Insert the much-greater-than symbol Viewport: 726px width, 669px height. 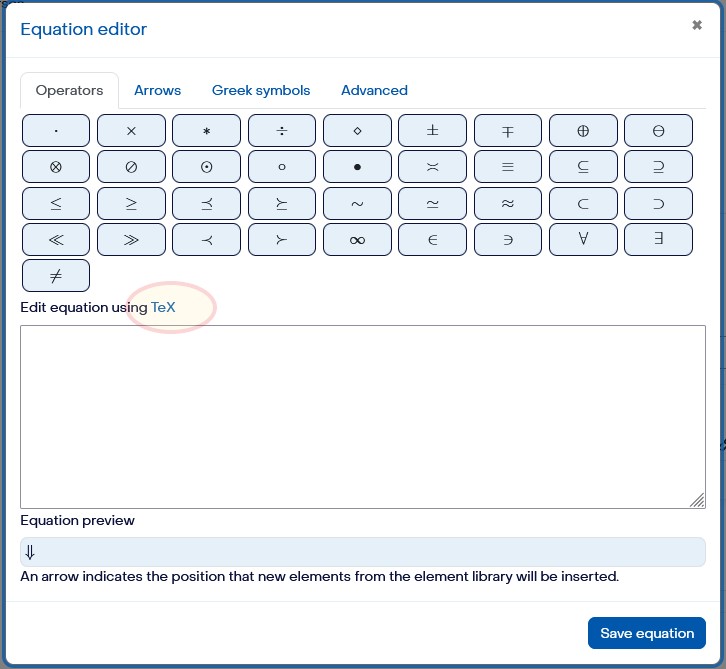tap(131, 240)
